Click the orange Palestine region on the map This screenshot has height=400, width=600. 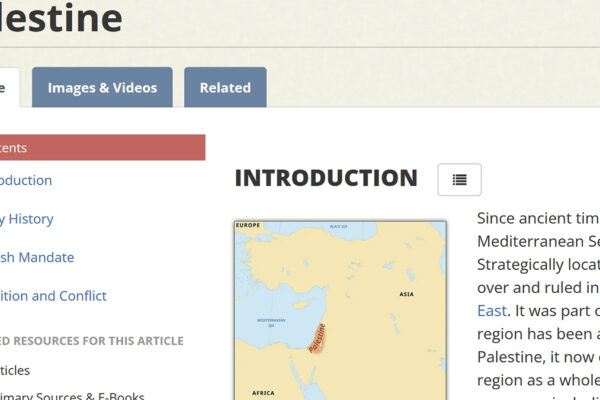[317, 338]
